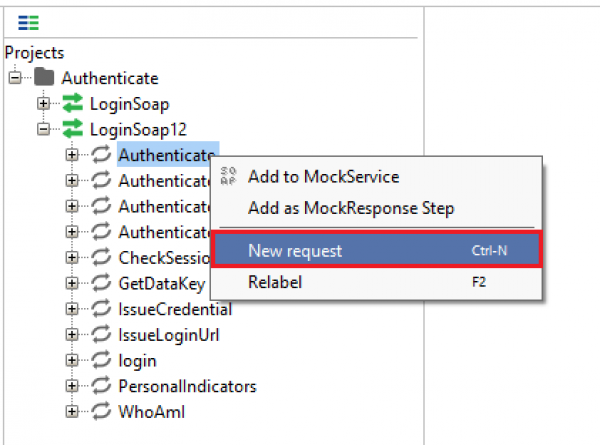Click the green arrows icon beside LoginSoap12
Image resolution: width=600 pixels, height=445 pixels.
click(x=73, y=129)
